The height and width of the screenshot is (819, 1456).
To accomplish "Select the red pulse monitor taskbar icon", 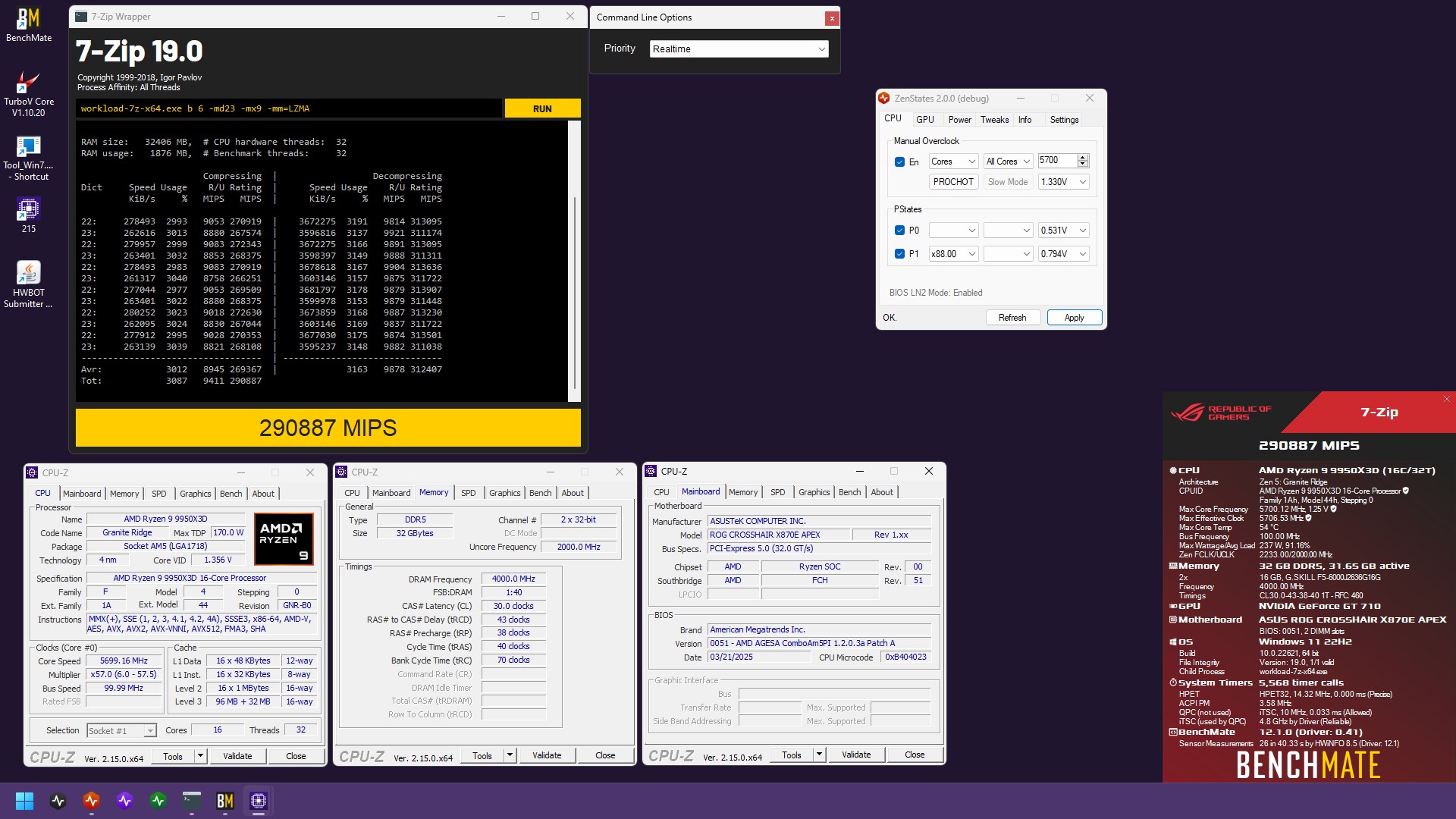I will [92, 801].
